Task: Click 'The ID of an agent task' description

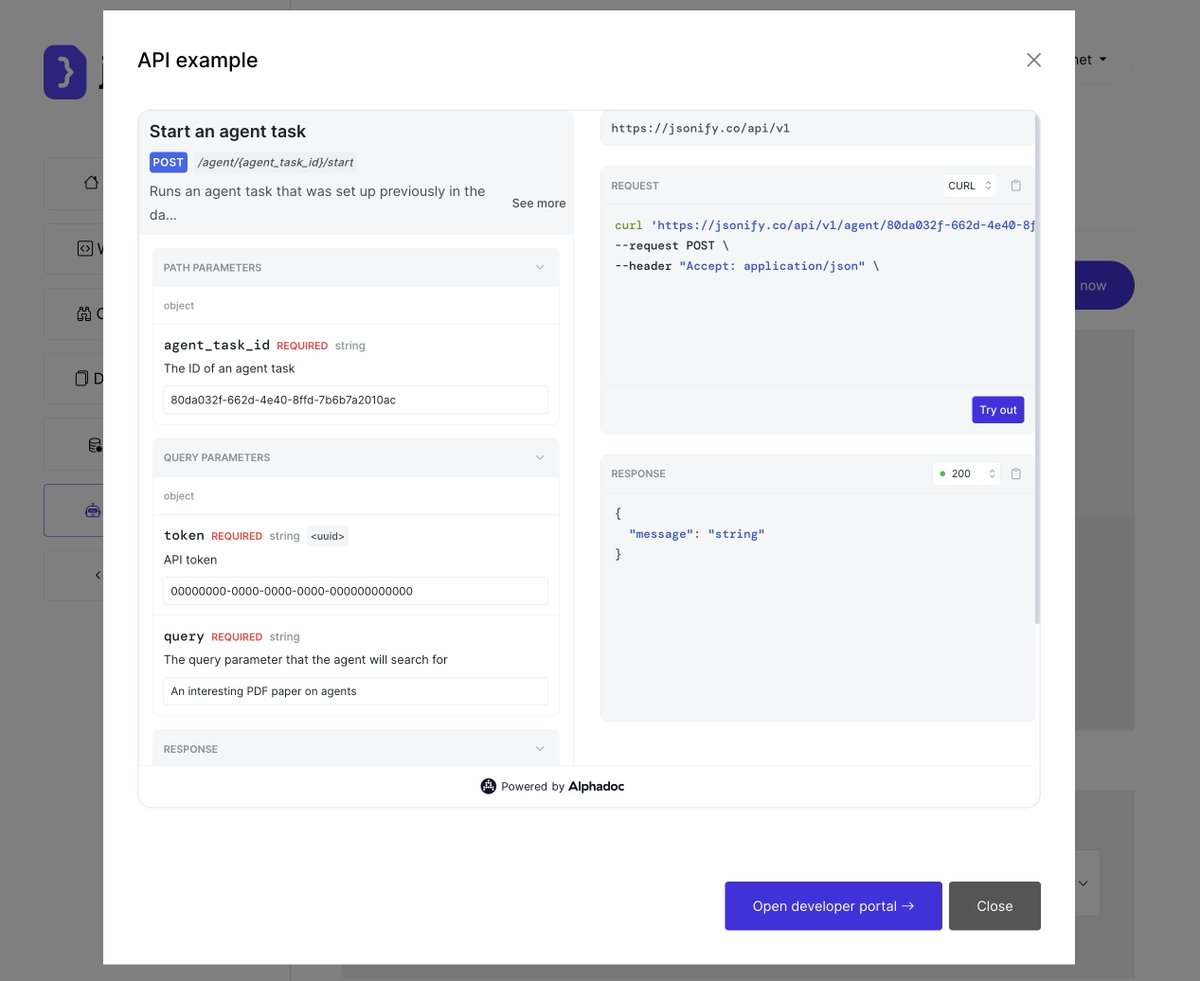Action: point(229,368)
